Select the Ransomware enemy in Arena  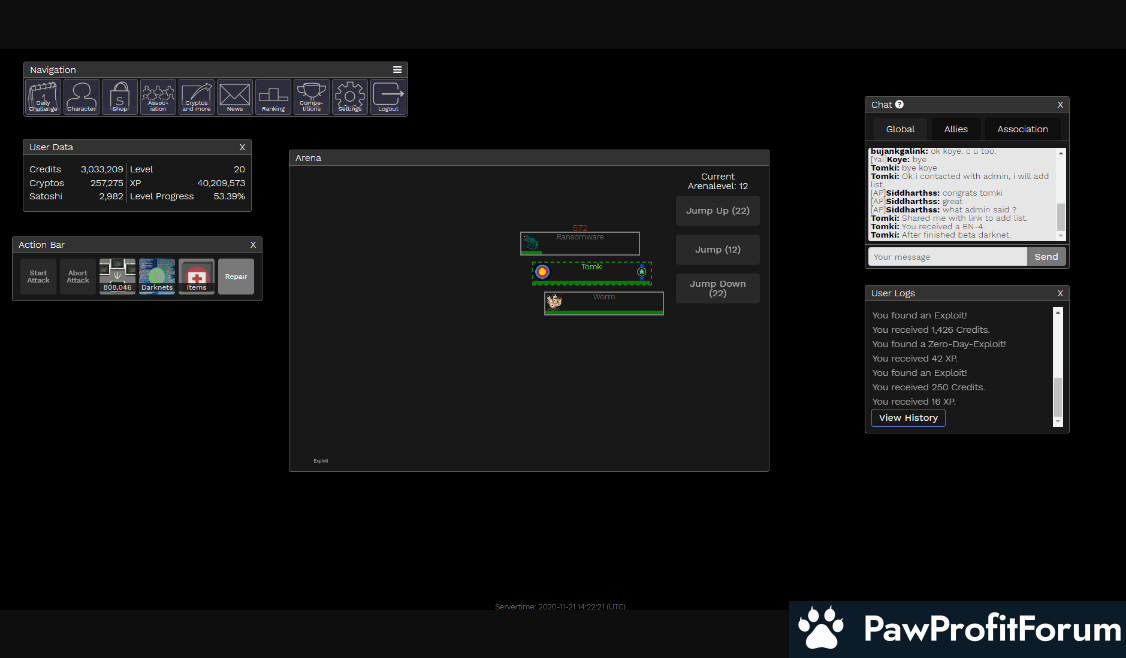tap(580, 243)
